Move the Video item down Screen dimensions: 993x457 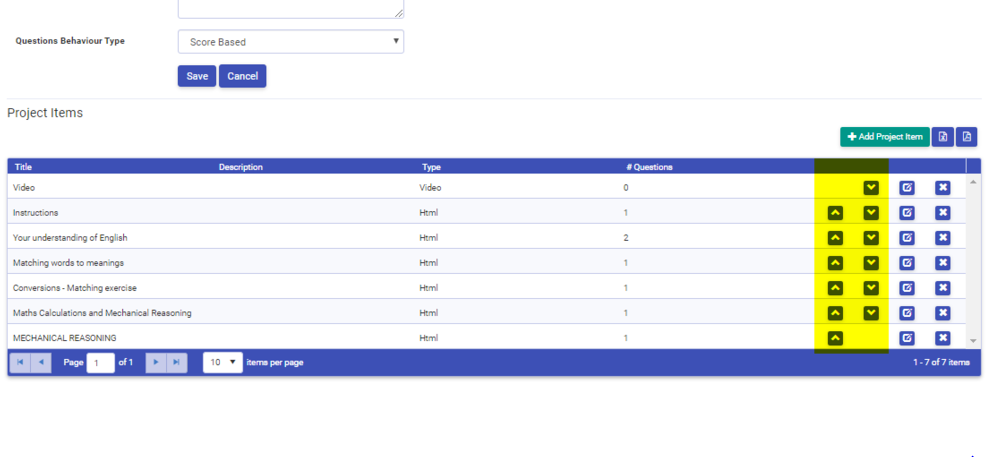coord(871,187)
